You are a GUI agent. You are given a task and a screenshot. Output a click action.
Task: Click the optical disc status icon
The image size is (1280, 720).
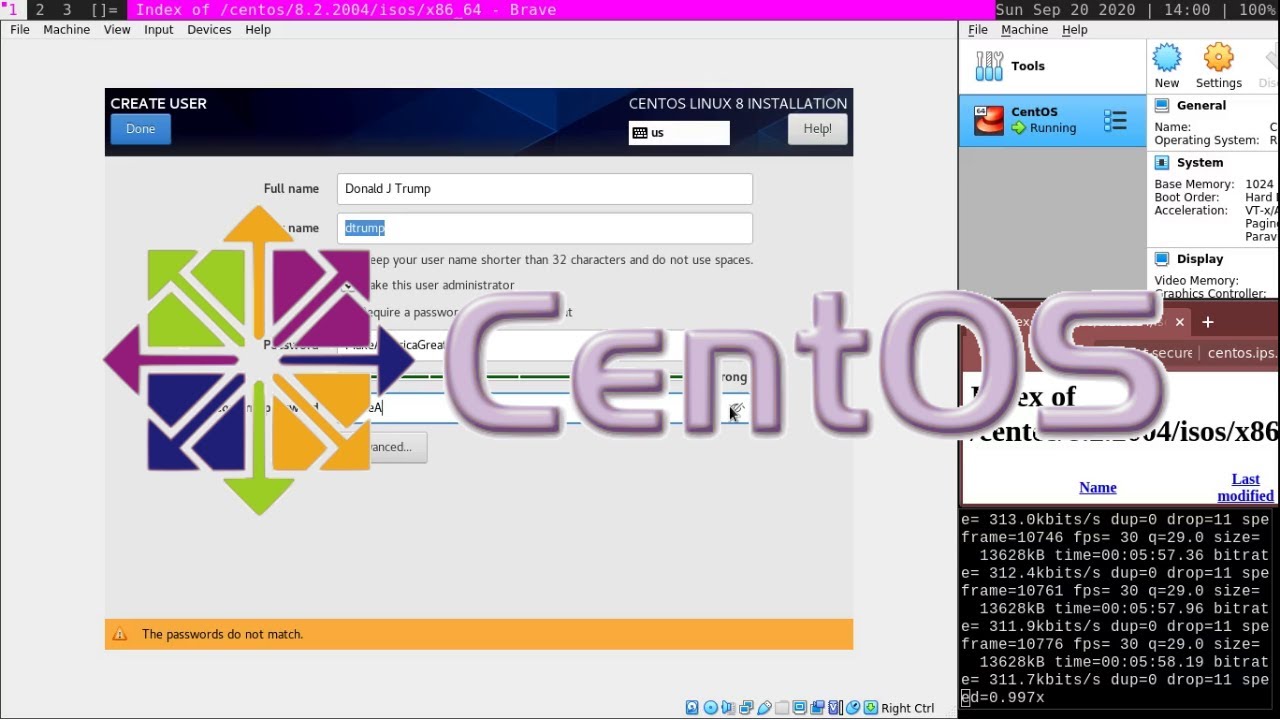(x=711, y=708)
